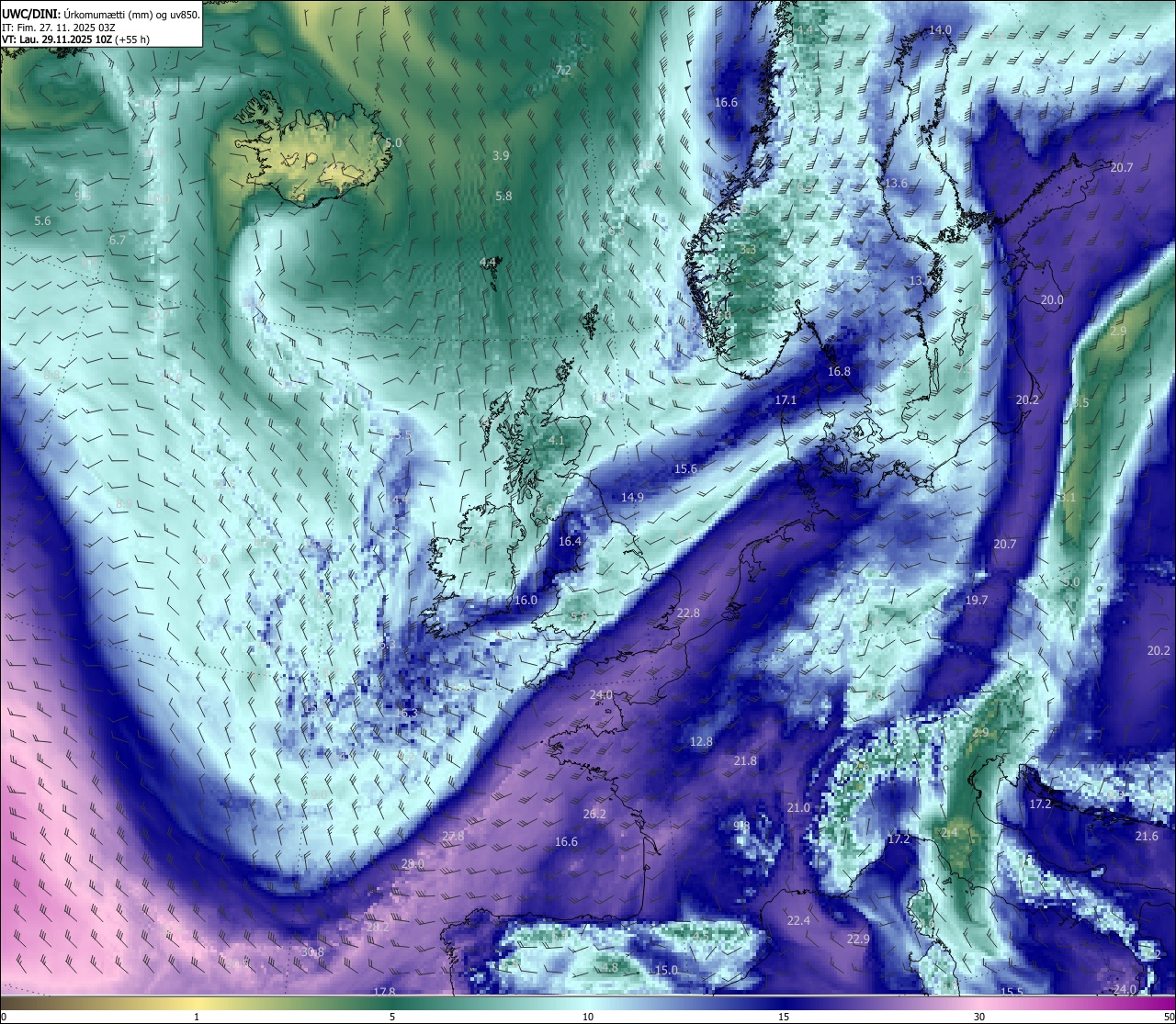Image resolution: width=1176 pixels, height=1024 pixels.
Task: Click the 30 label on the color scale
Action: (979, 1017)
